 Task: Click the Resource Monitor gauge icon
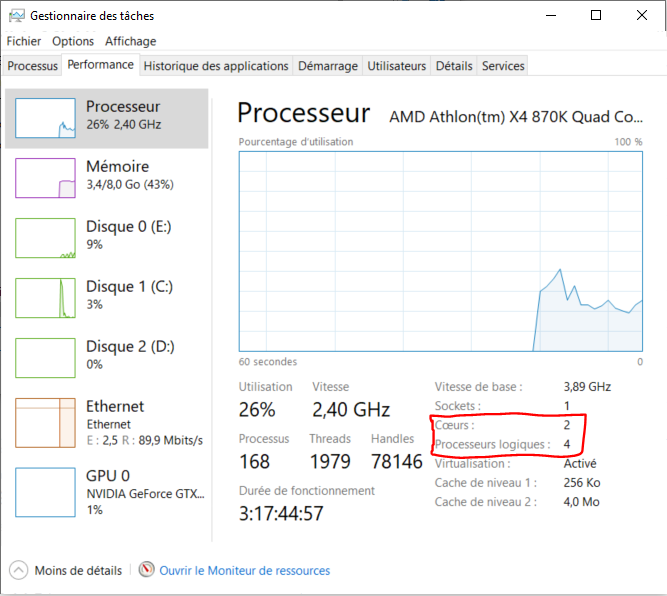click(146, 569)
